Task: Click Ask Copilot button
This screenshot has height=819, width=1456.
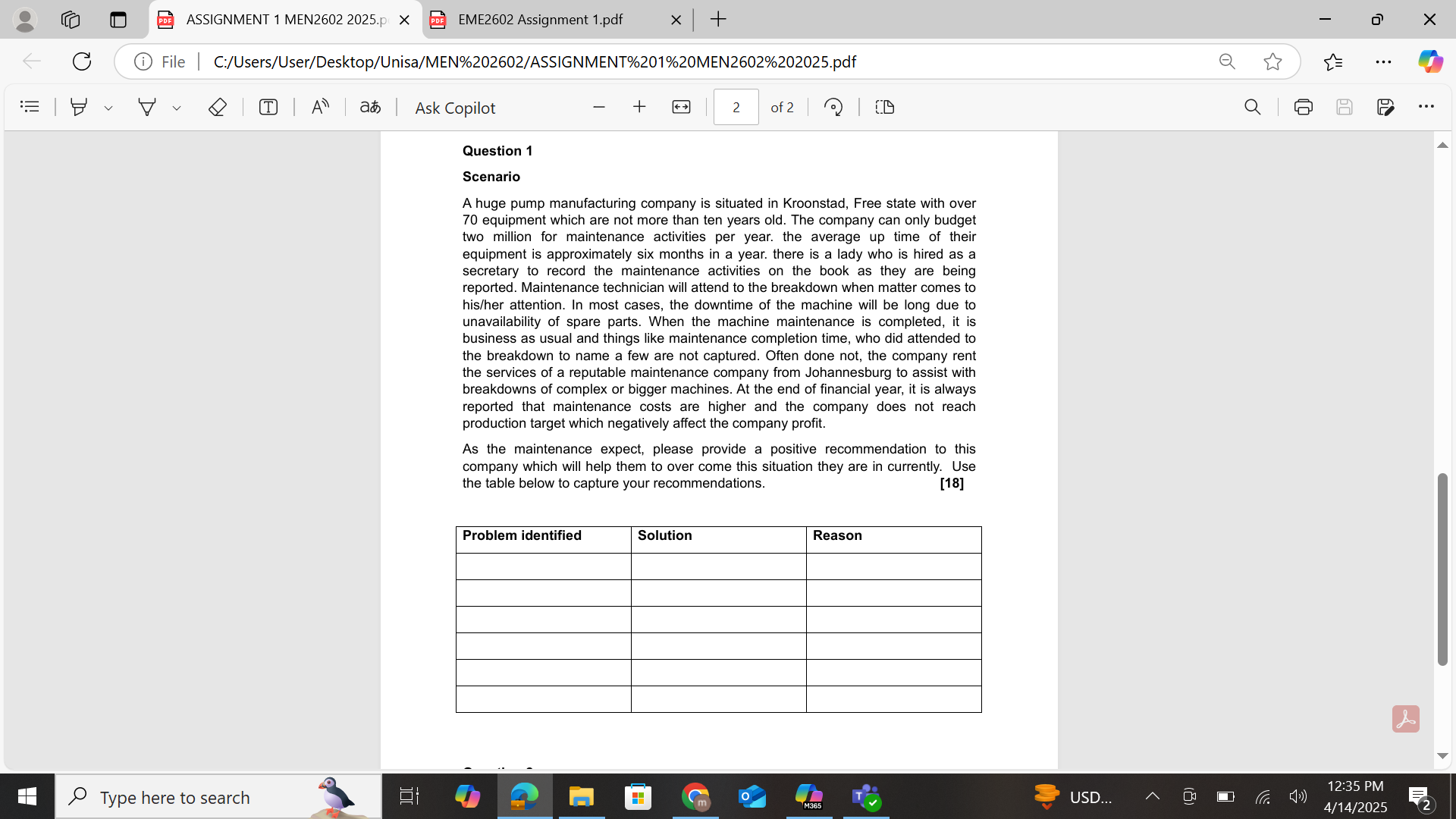Action: pos(454,108)
